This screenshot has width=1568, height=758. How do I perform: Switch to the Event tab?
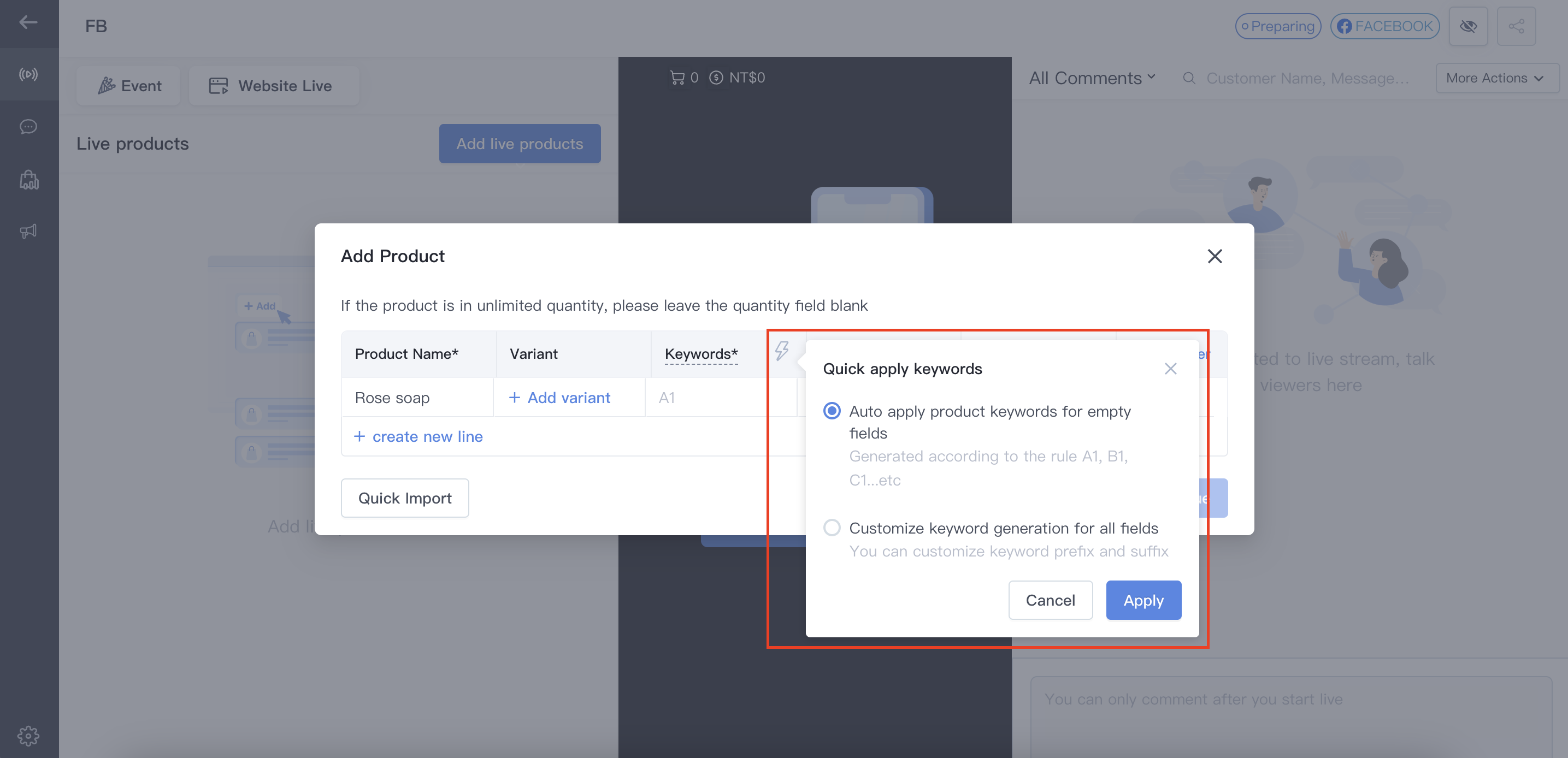129,86
